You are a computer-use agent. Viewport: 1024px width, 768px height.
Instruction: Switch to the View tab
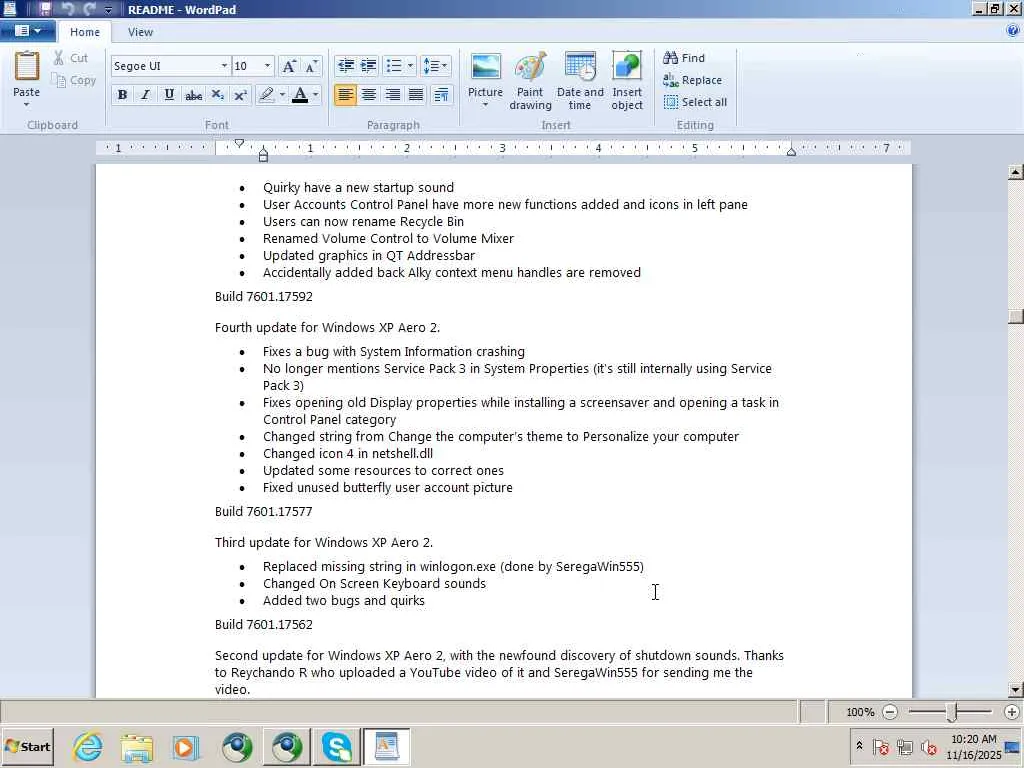click(140, 32)
